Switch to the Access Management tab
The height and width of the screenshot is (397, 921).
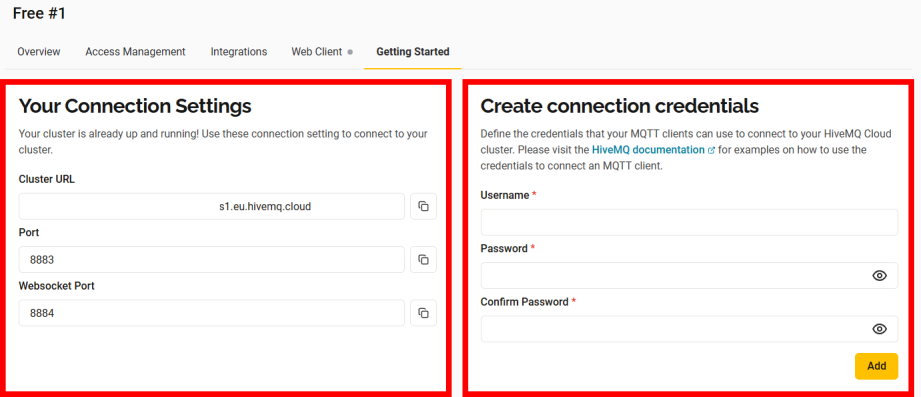pos(135,52)
